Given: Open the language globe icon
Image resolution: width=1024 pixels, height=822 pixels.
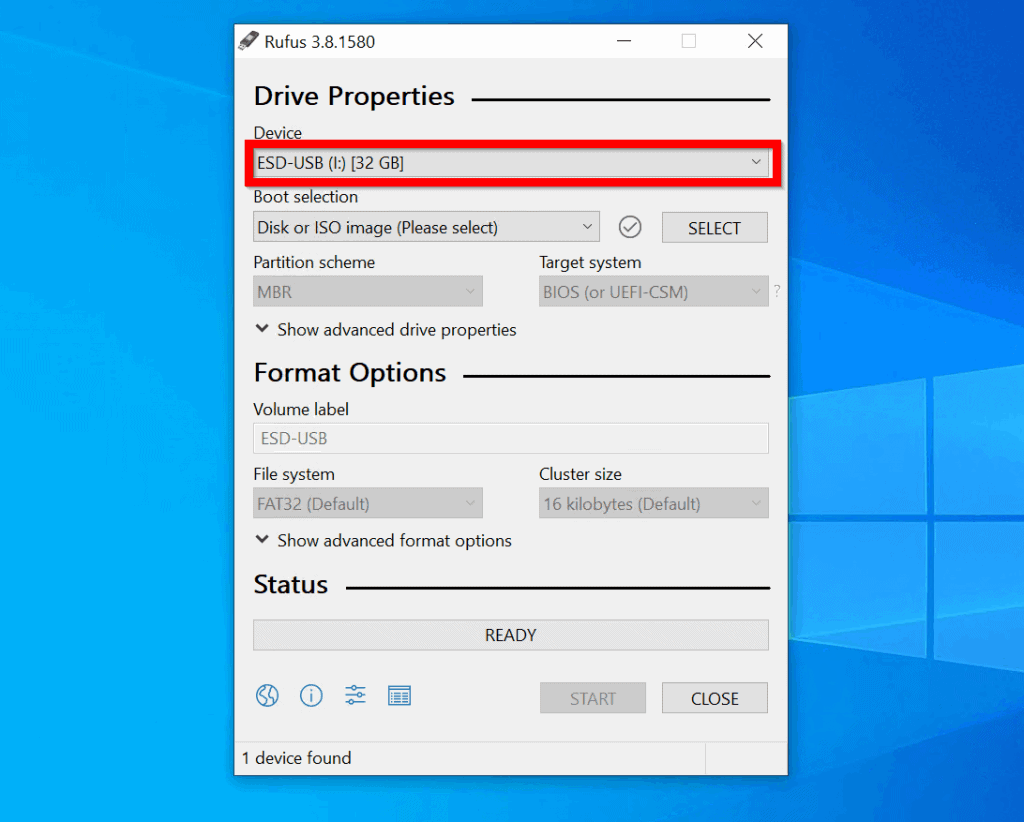Looking at the screenshot, I should coord(267,696).
